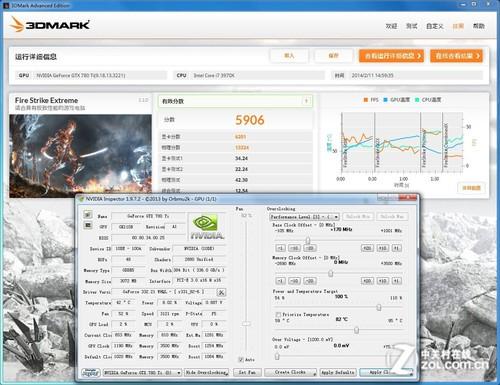Image resolution: width=500 pixels, height=385 pixels.
Task: Click the Driver Version field
Action: pos(163,292)
